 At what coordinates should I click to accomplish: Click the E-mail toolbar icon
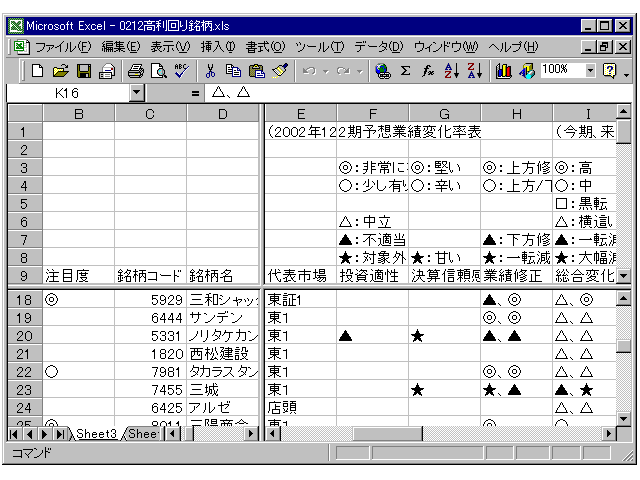click(x=107, y=71)
